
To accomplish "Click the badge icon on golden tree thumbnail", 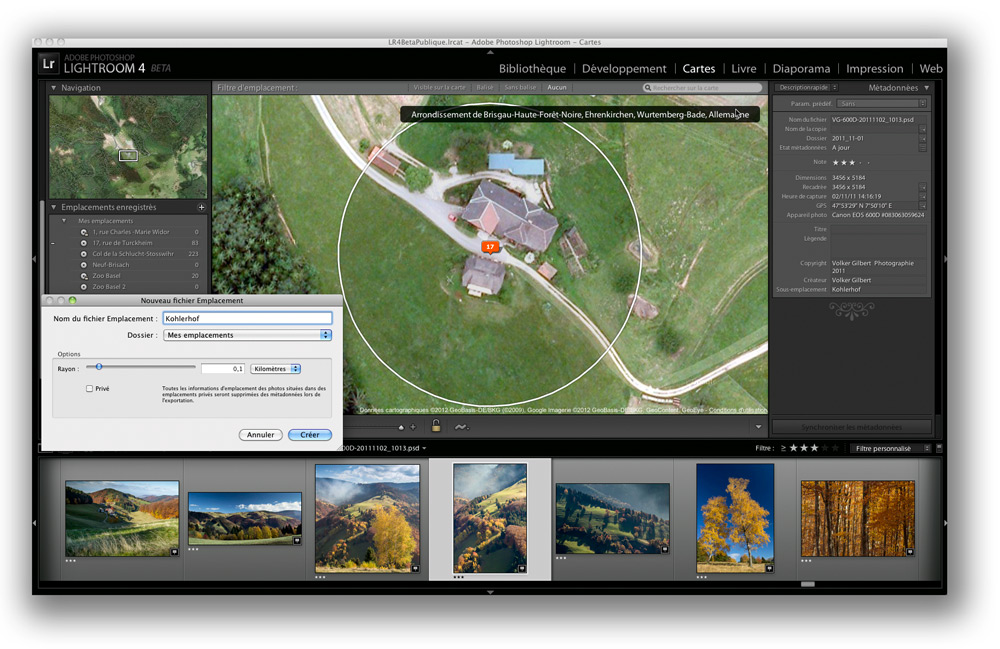I will coord(769,568).
